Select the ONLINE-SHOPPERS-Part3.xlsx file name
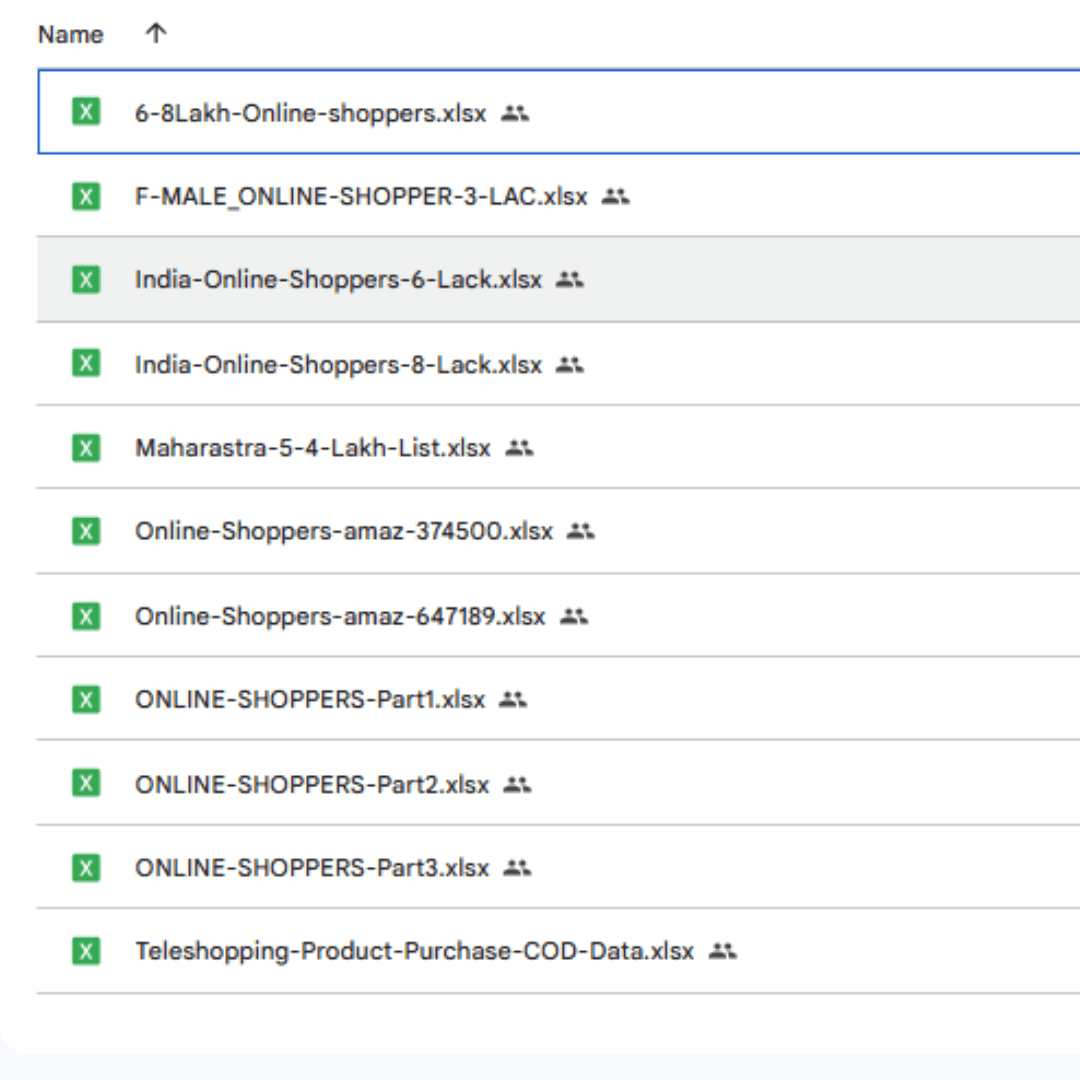Image resolution: width=1080 pixels, height=1080 pixels. [x=312, y=868]
